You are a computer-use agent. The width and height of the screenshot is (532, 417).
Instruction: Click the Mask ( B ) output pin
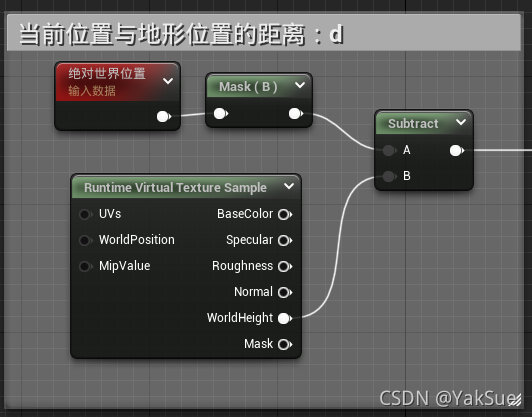tap(296, 113)
